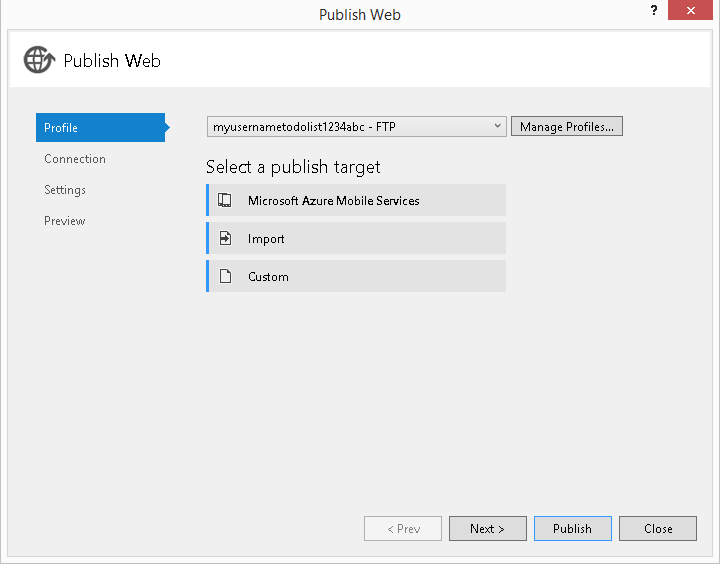Open the Preview tab

[65, 221]
